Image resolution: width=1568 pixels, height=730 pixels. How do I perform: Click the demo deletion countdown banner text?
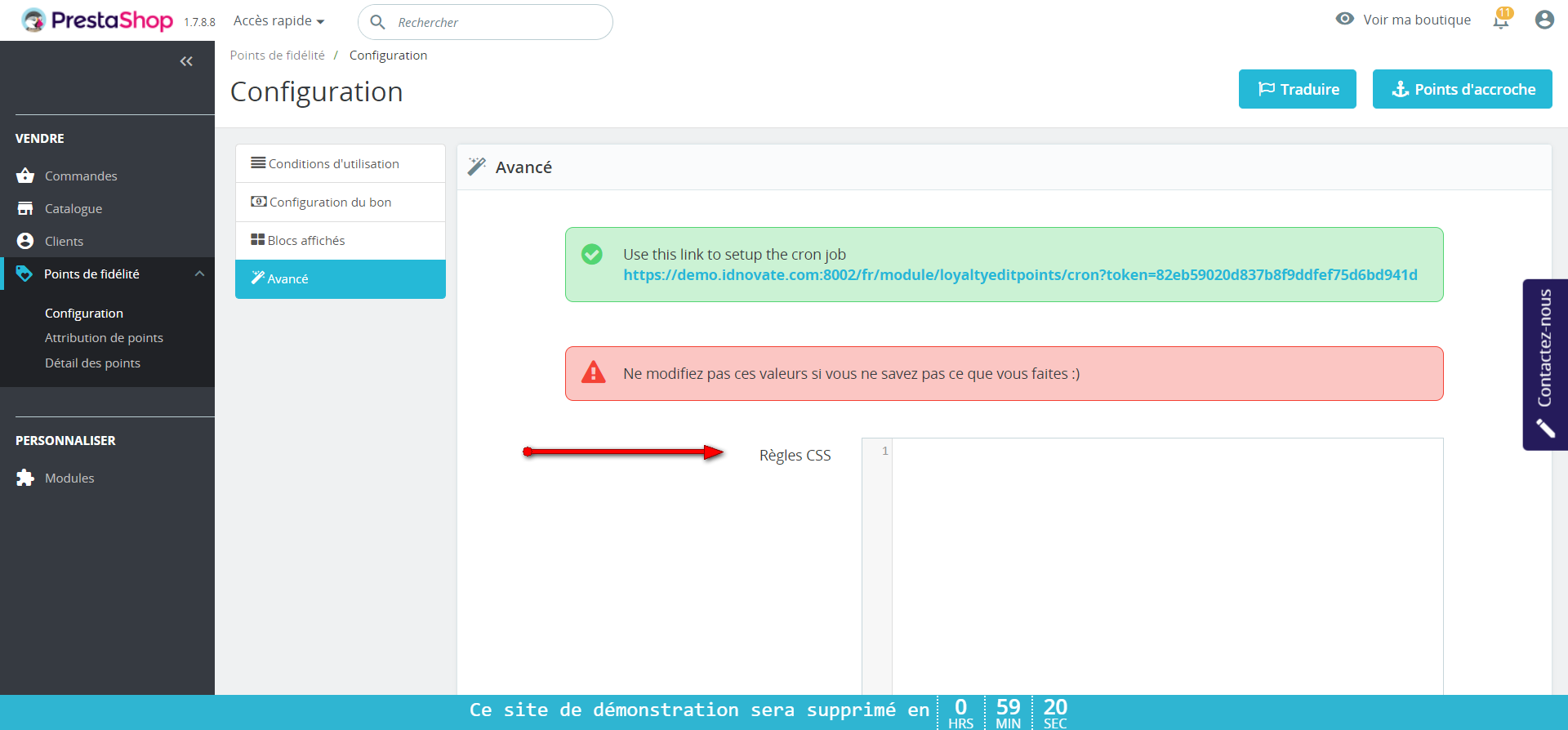tap(699, 710)
